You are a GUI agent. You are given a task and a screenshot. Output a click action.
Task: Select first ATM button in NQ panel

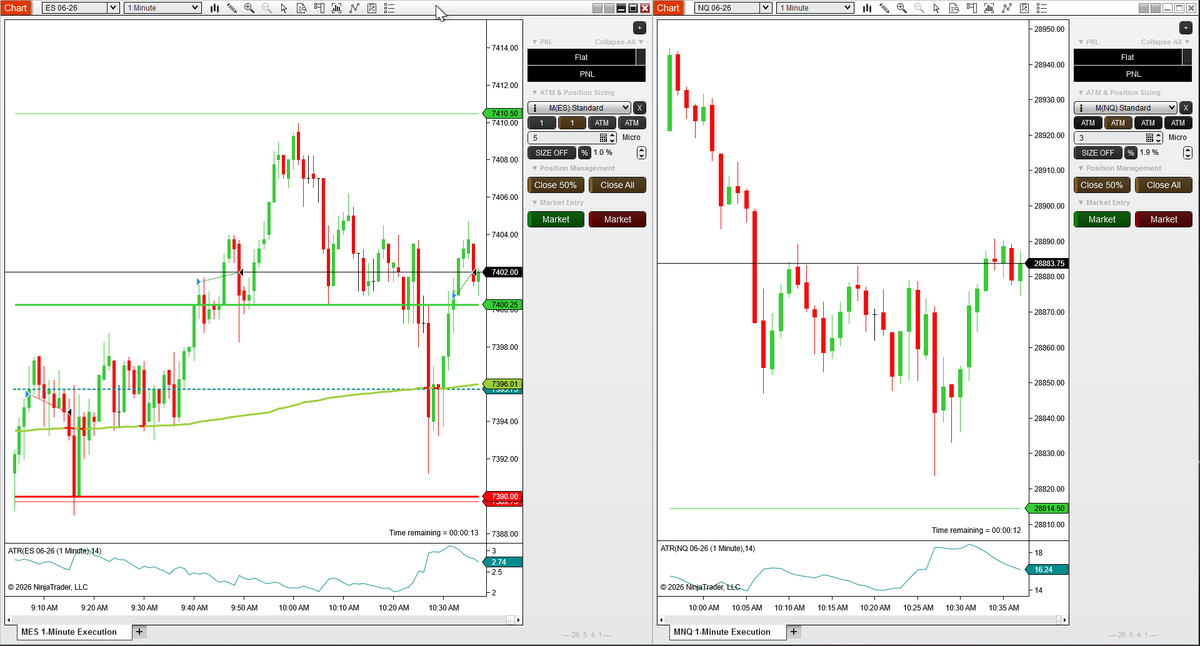point(1088,123)
